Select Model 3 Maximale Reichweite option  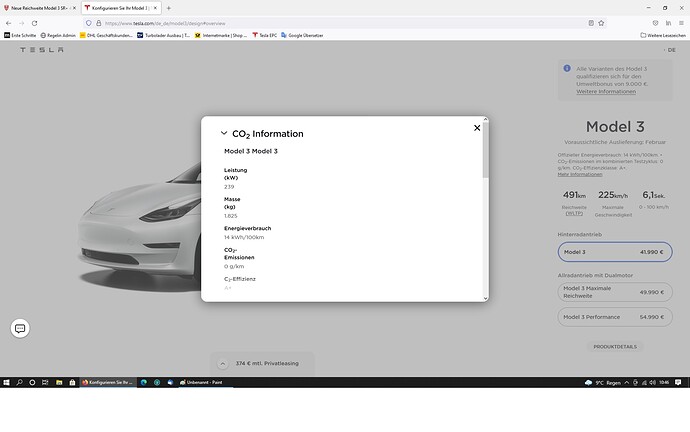click(615, 292)
